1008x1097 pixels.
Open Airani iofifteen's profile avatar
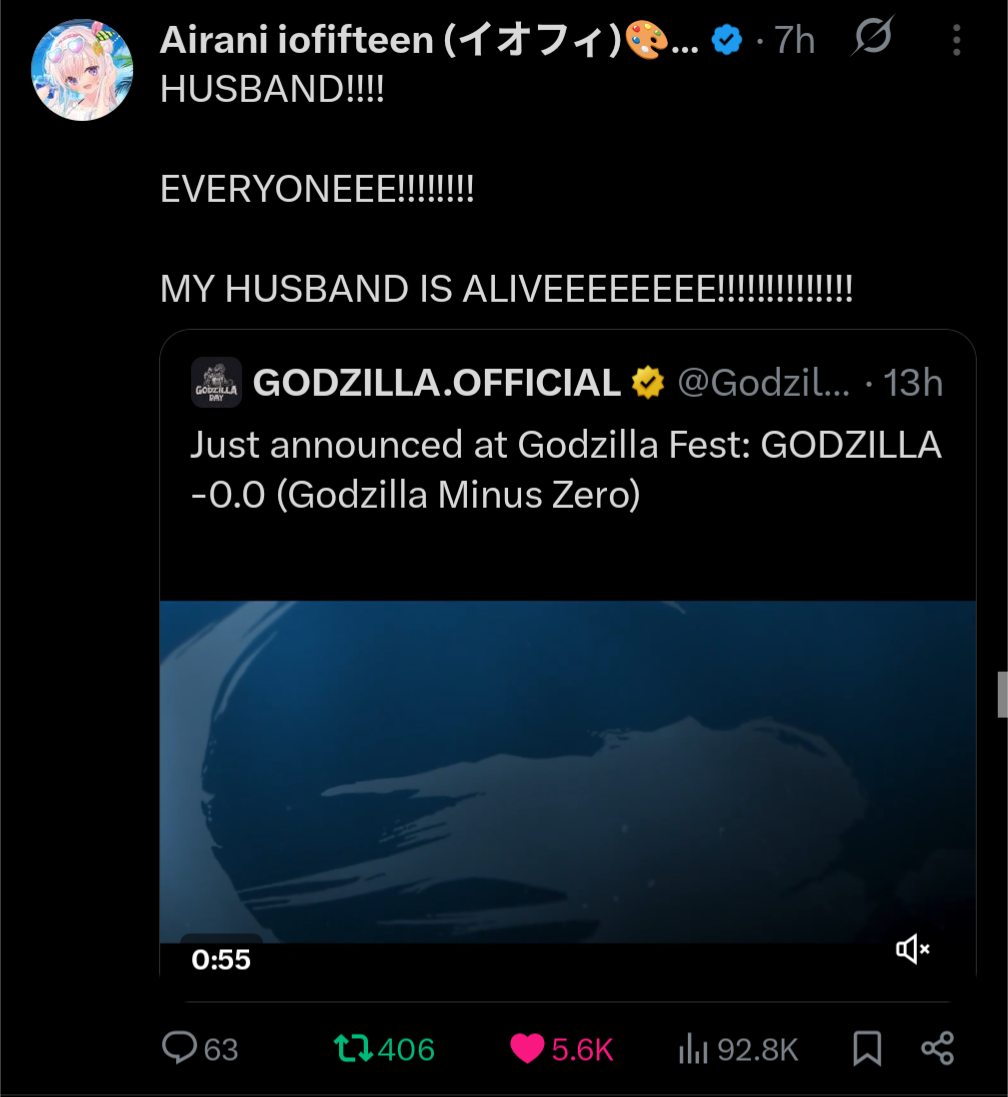tap(82, 70)
